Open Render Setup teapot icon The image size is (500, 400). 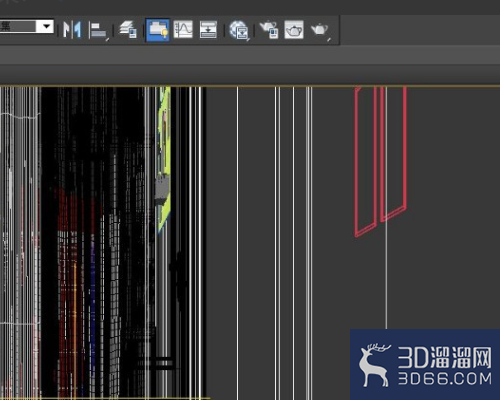pyautogui.click(x=268, y=30)
